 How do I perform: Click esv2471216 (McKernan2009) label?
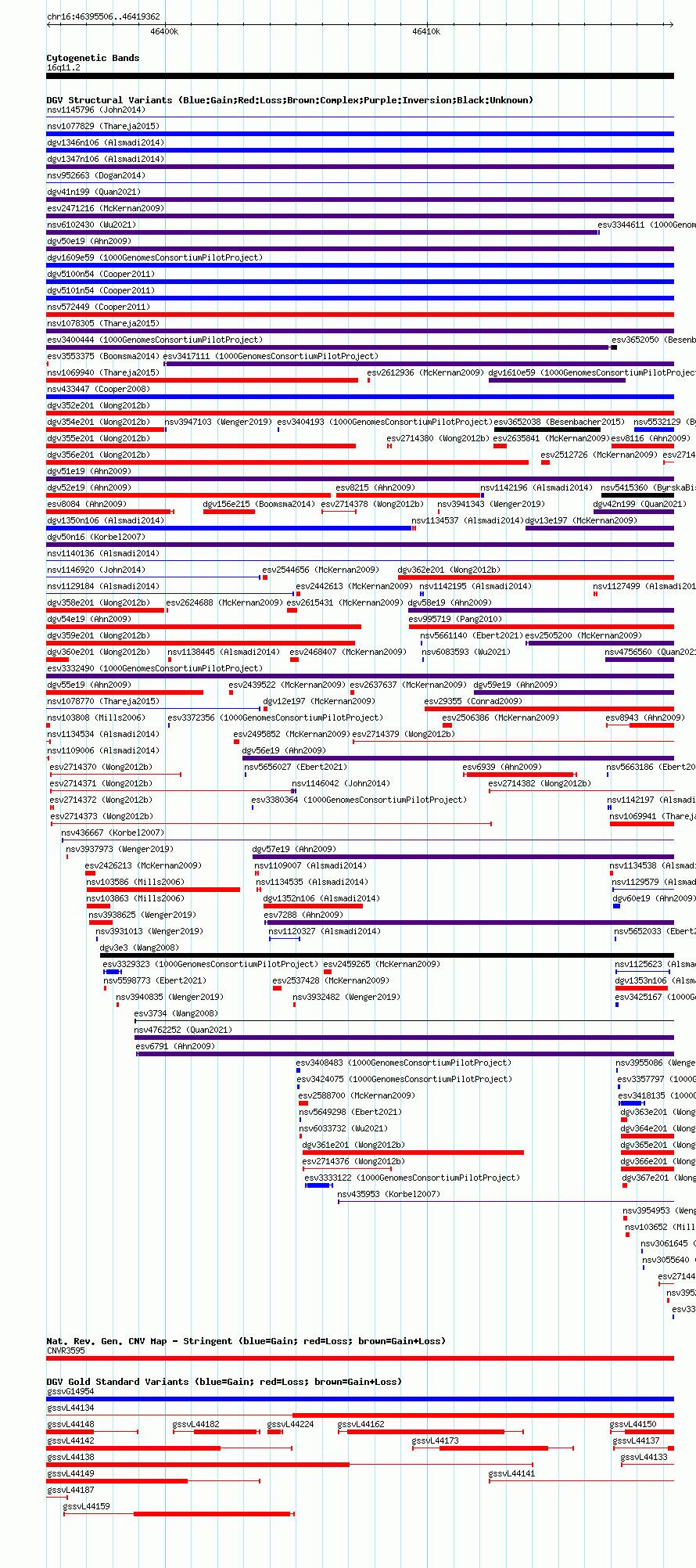106,208
